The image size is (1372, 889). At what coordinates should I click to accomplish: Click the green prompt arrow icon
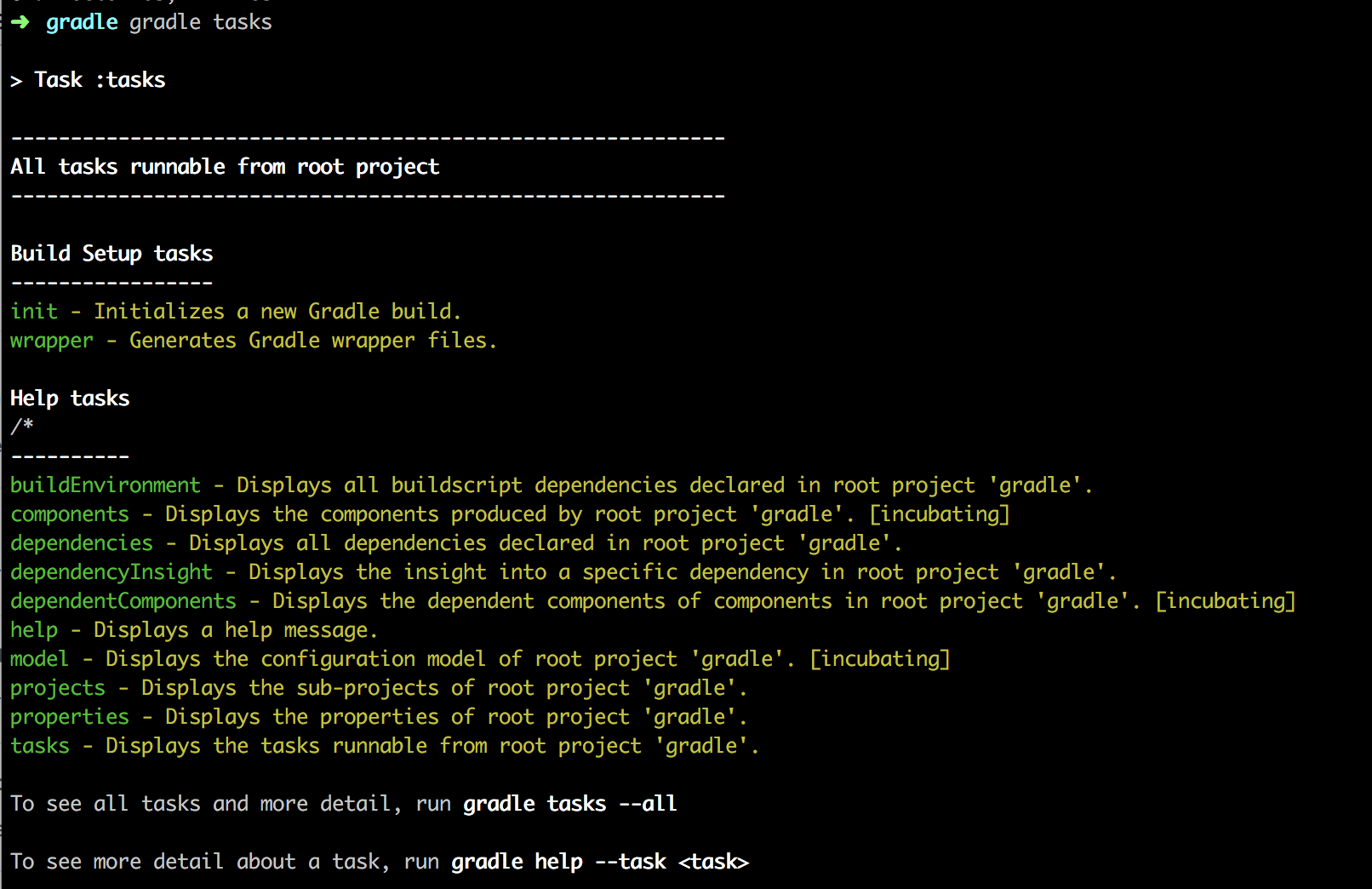click(x=20, y=22)
